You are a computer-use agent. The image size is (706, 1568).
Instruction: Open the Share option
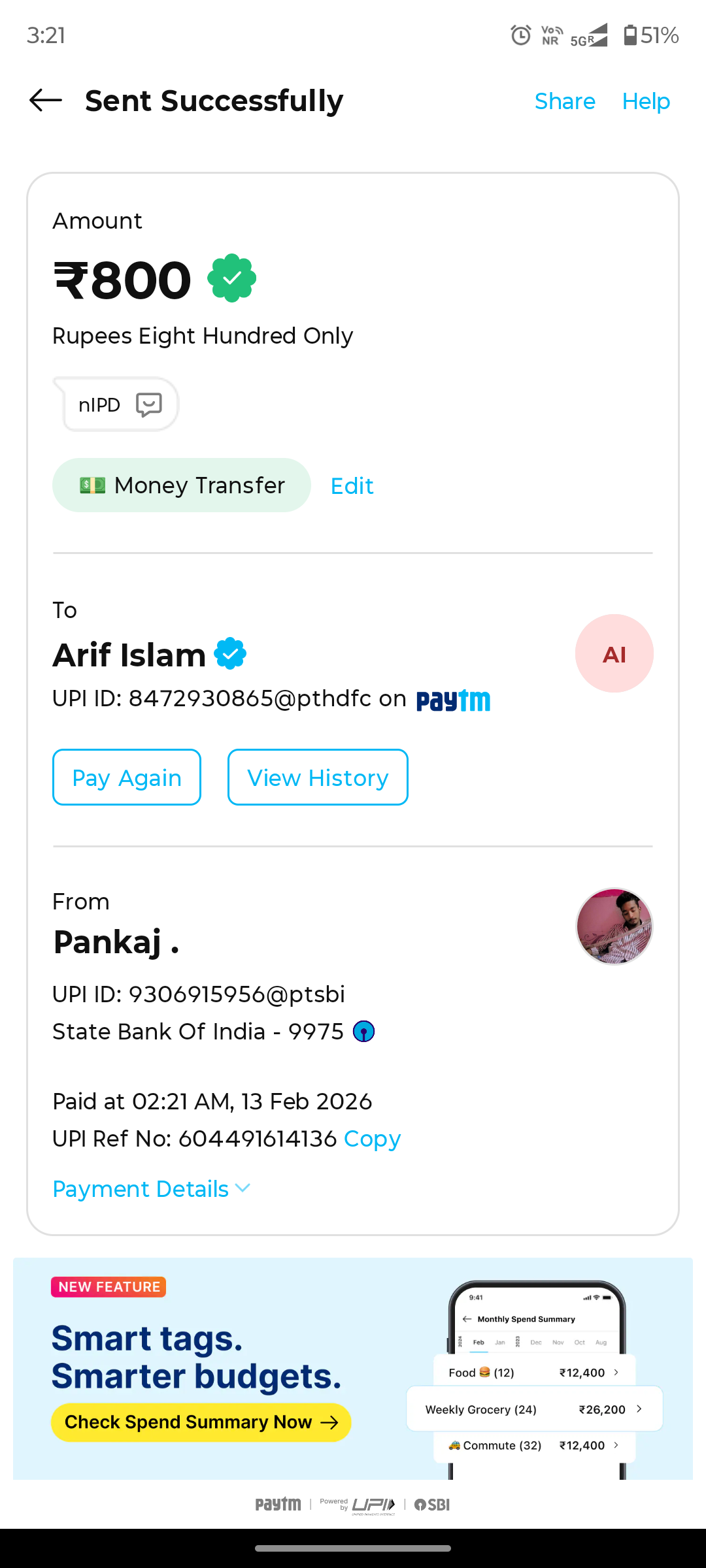565,101
